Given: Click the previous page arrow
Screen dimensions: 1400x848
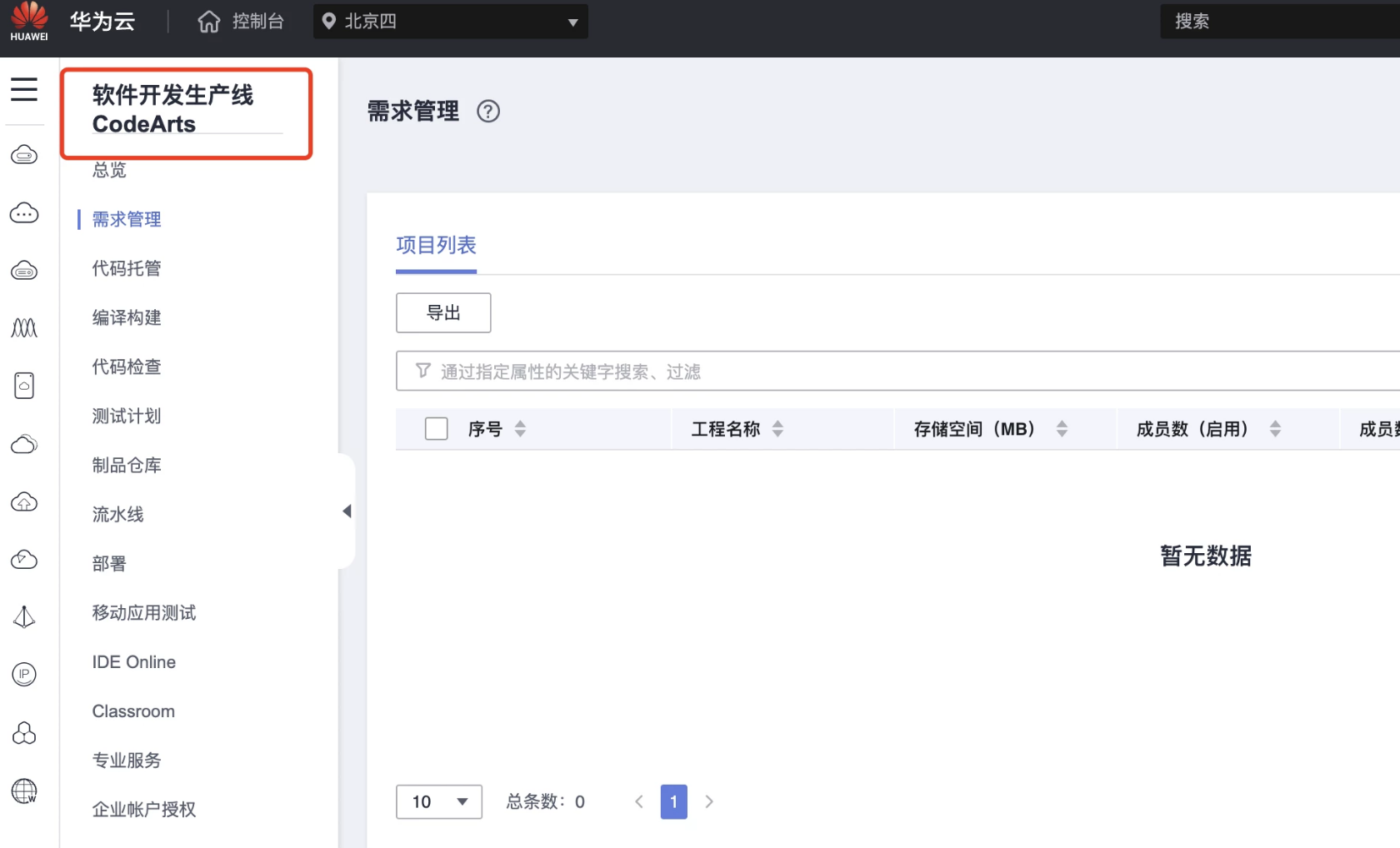Looking at the screenshot, I should 639,801.
